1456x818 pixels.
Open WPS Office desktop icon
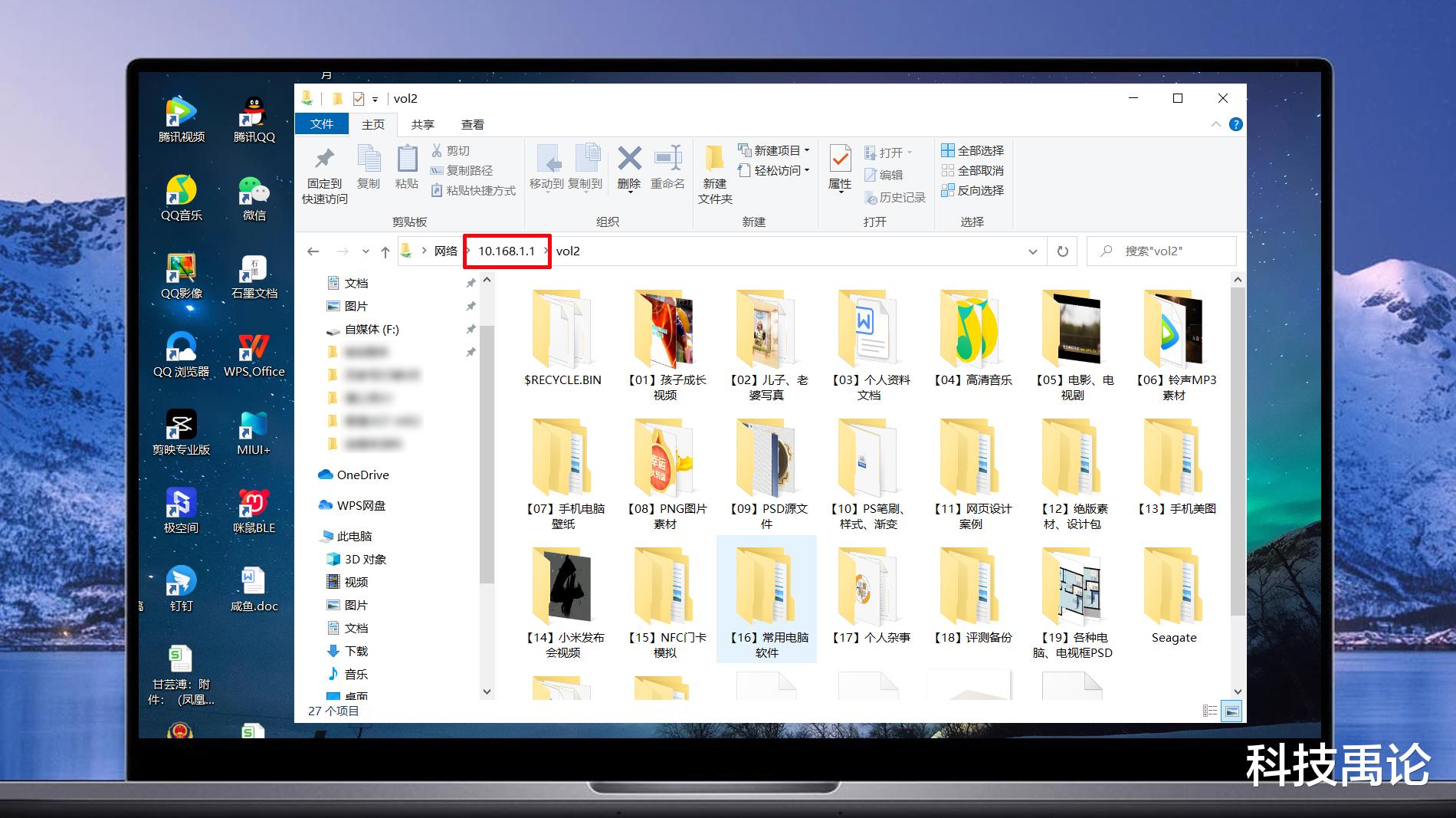tap(254, 354)
